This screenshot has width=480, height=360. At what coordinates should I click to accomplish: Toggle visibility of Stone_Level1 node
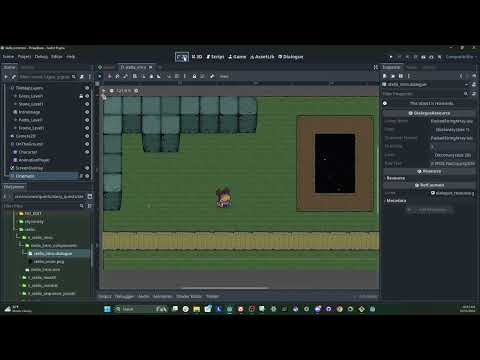coord(87,104)
